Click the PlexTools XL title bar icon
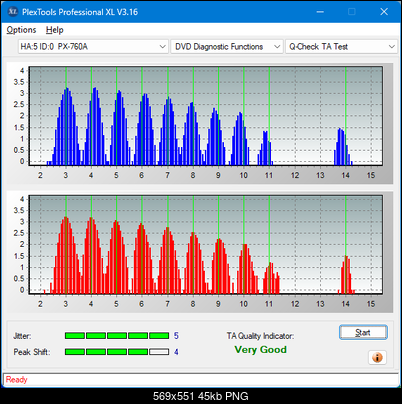 click(x=13, y=12)
